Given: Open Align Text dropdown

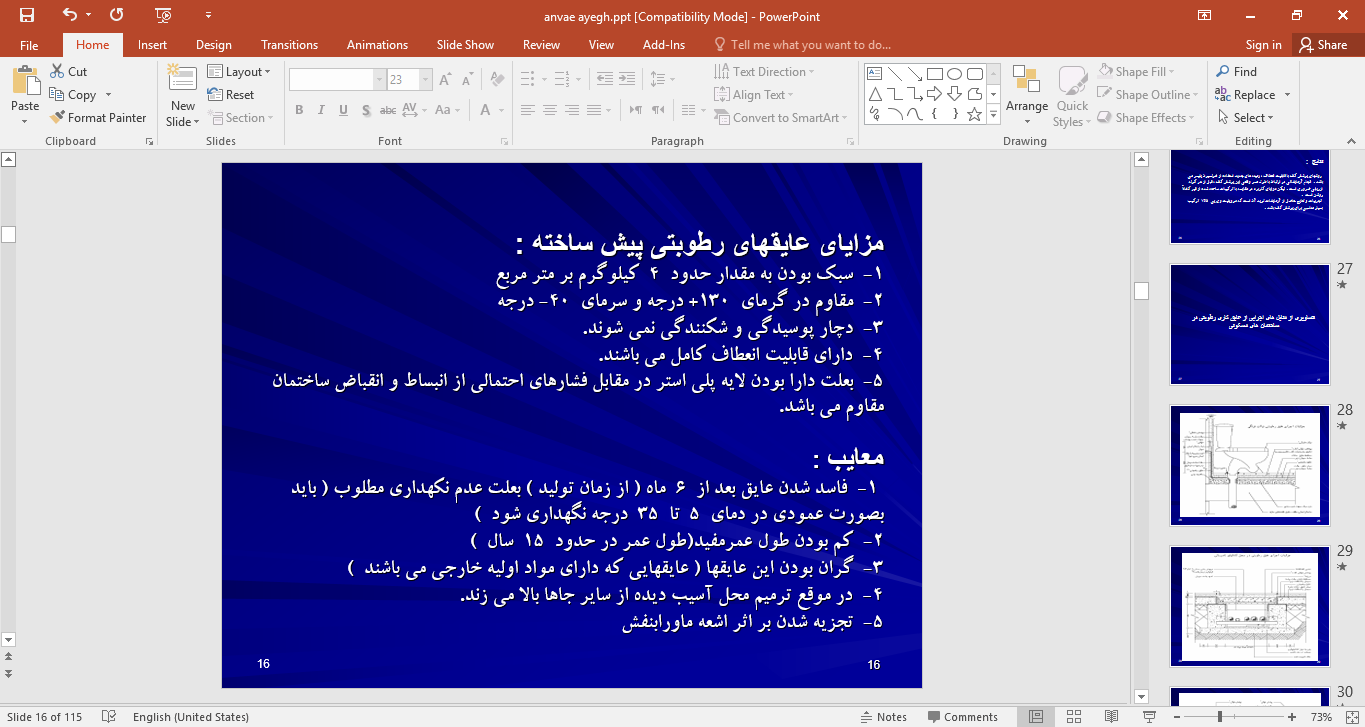Looking at the screenshot, I should [753, 95].
